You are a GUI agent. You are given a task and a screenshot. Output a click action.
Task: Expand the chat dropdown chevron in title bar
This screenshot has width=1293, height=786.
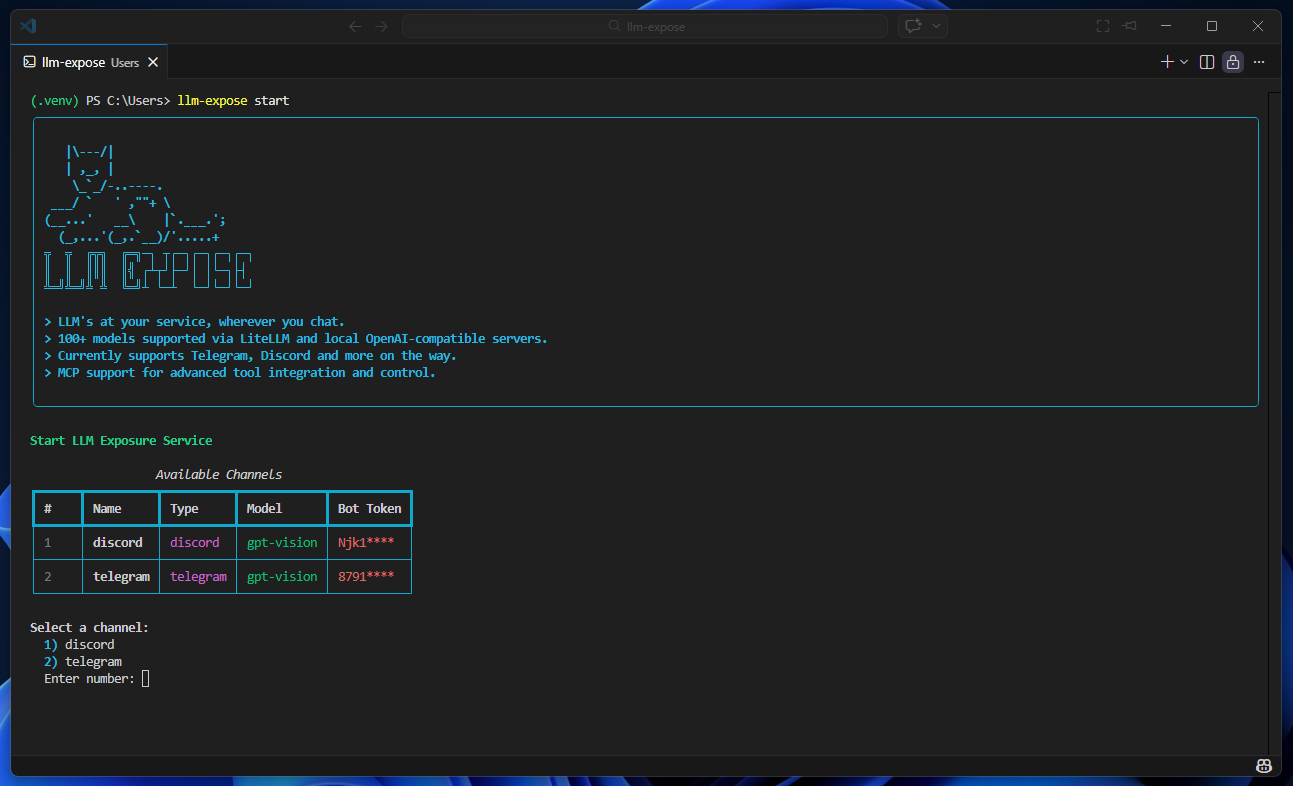[937, 26]
